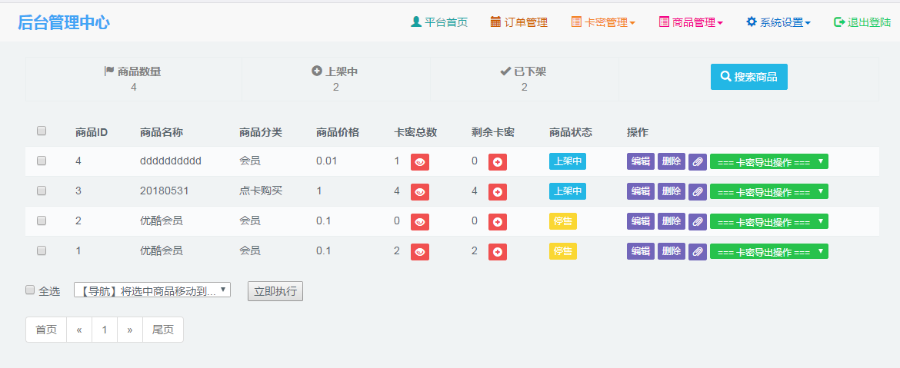900x368 pixels.
Task: Click price 0.01 cell
Action: pyautogui.click(x=327, y=161)
